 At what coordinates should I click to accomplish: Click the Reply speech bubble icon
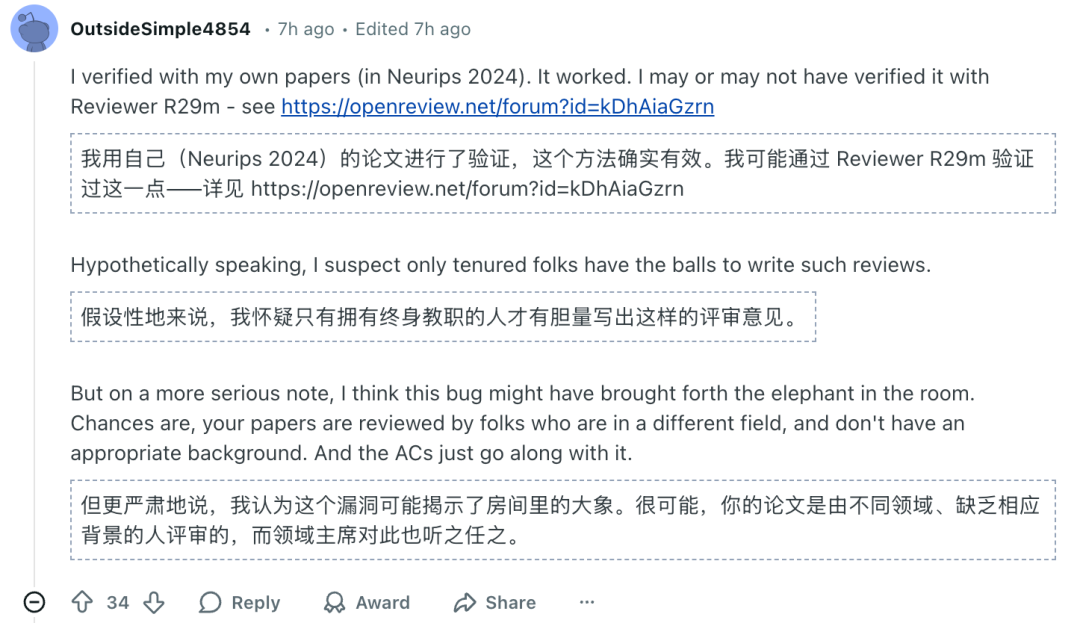(210, 602)
